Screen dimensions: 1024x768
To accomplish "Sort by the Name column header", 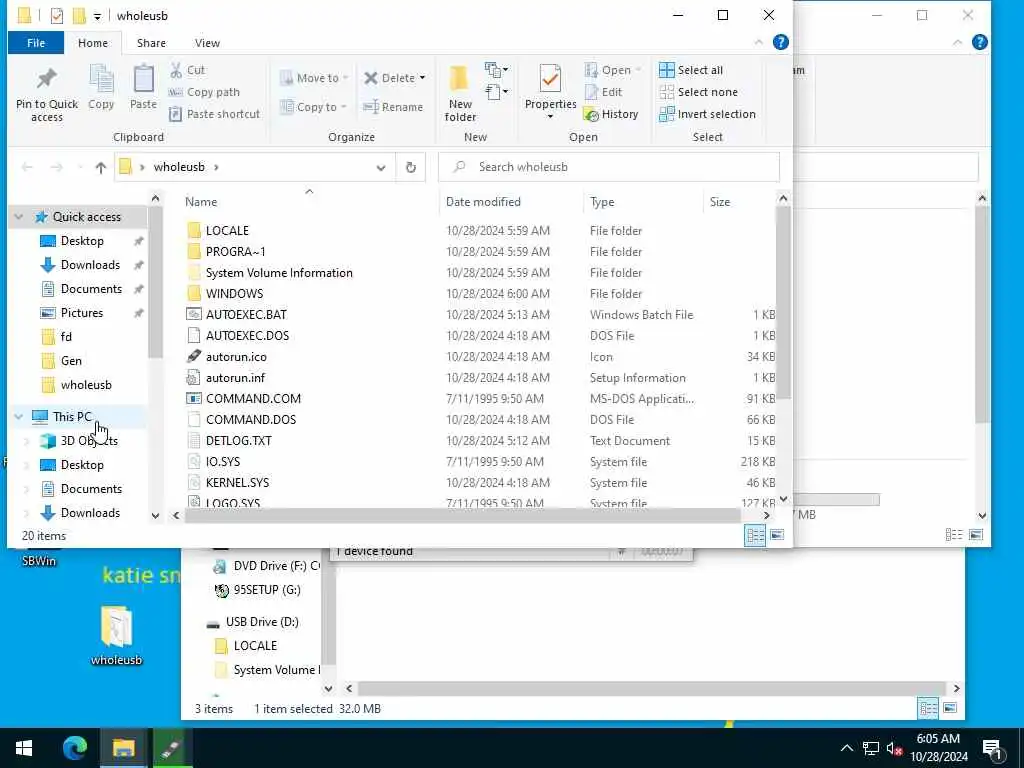I will (200, 202).
